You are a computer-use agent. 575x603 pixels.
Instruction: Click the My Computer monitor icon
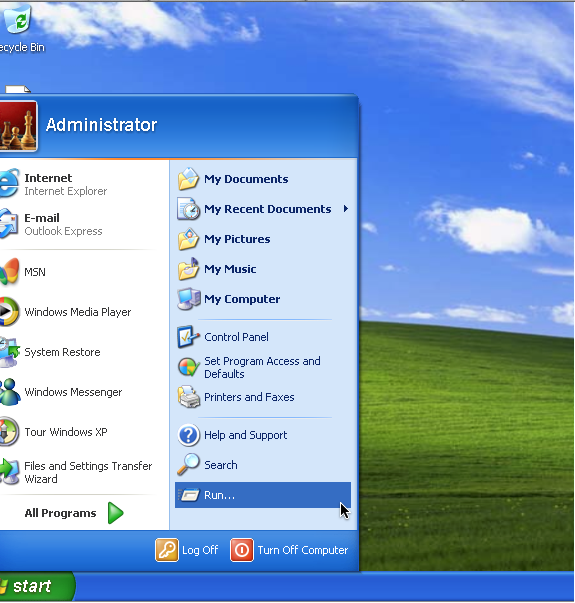[x=189, y=299]
